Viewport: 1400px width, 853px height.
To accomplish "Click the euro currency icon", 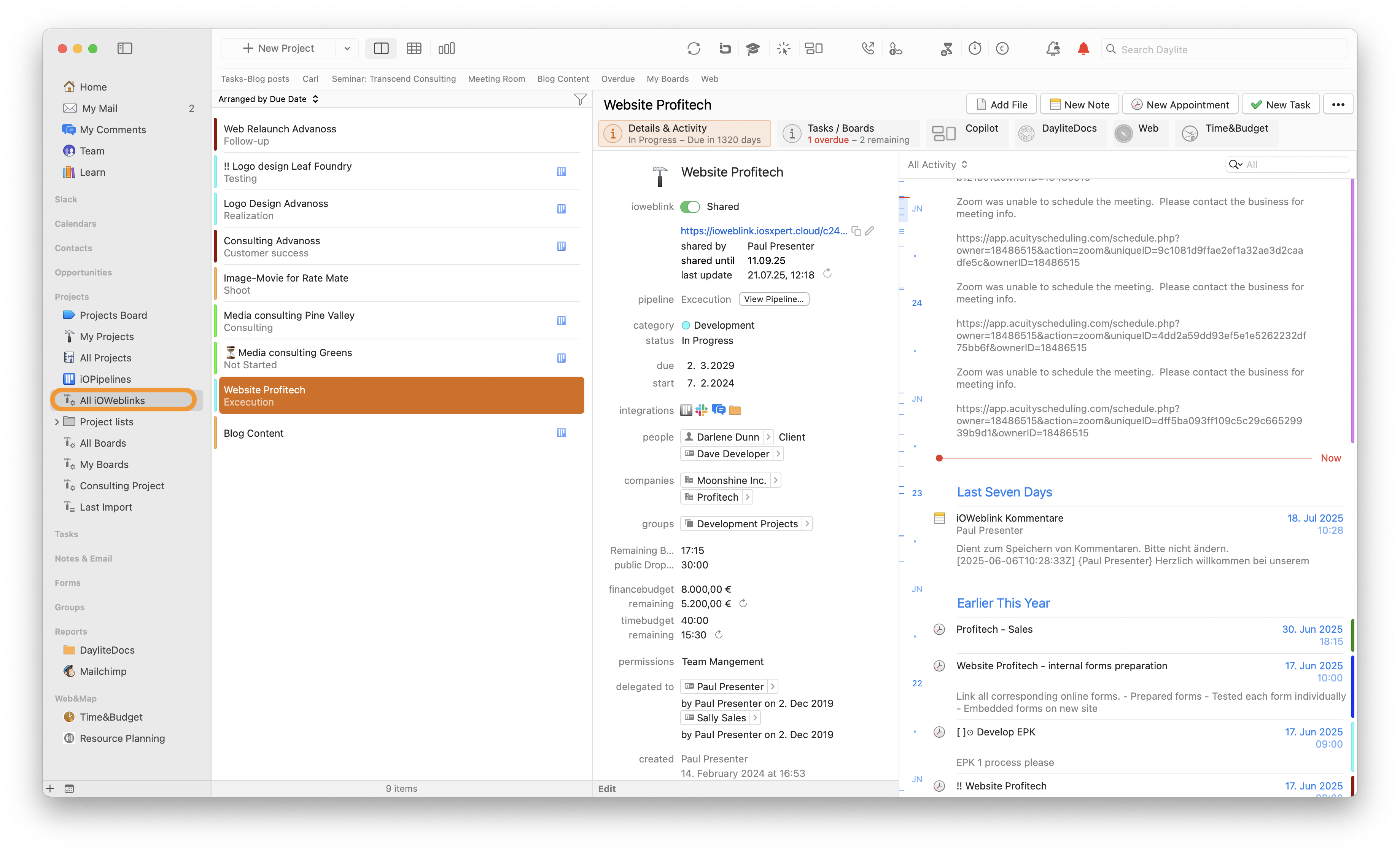I will (1003, 49).
